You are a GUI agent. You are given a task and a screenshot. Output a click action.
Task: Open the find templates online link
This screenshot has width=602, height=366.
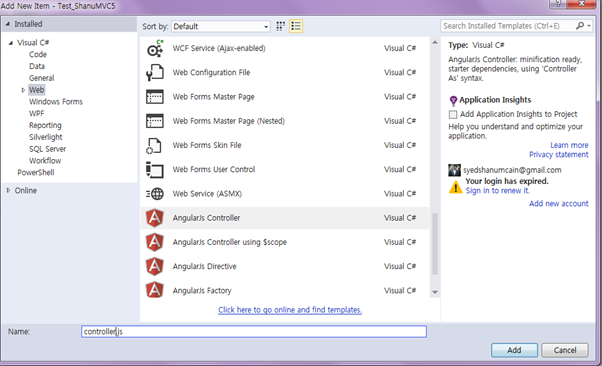(x=290, y=310)
